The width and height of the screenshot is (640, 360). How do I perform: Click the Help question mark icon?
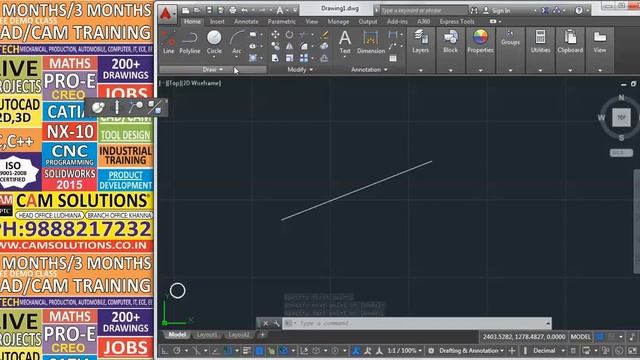(579, 11)
